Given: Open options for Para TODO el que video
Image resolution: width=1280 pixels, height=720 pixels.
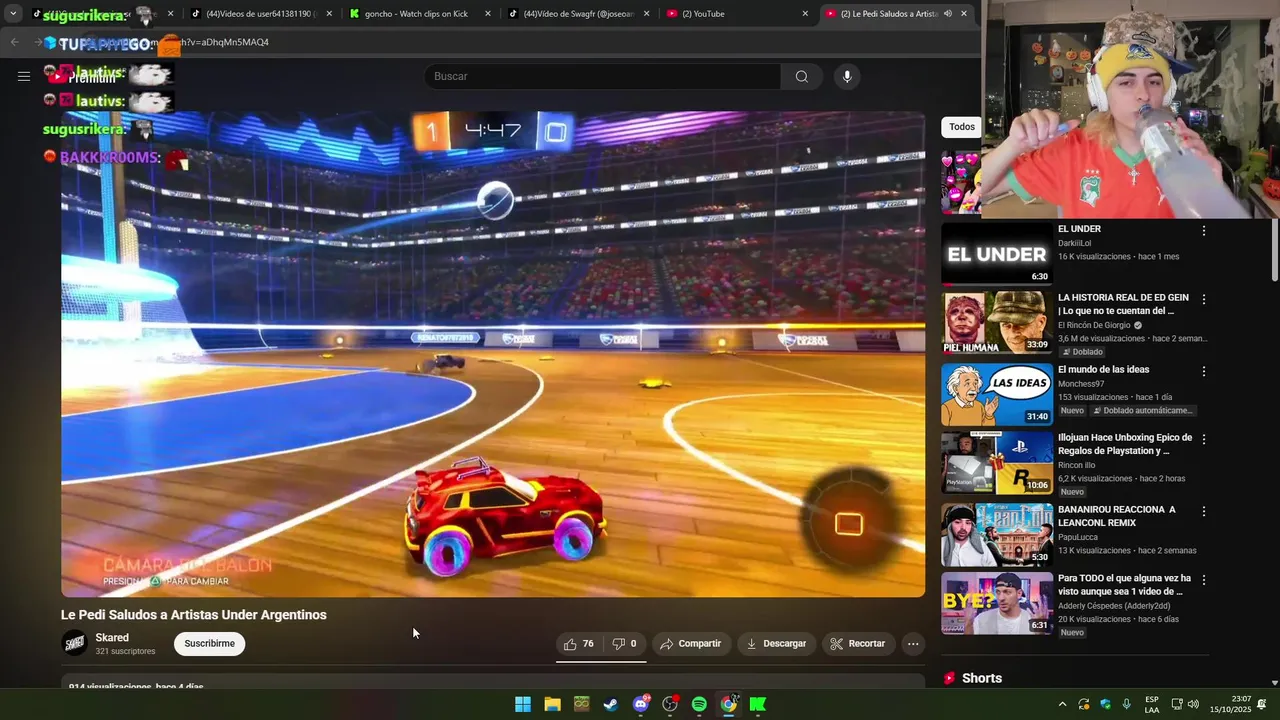Looking at the screenshot, I should [1204, 580].
